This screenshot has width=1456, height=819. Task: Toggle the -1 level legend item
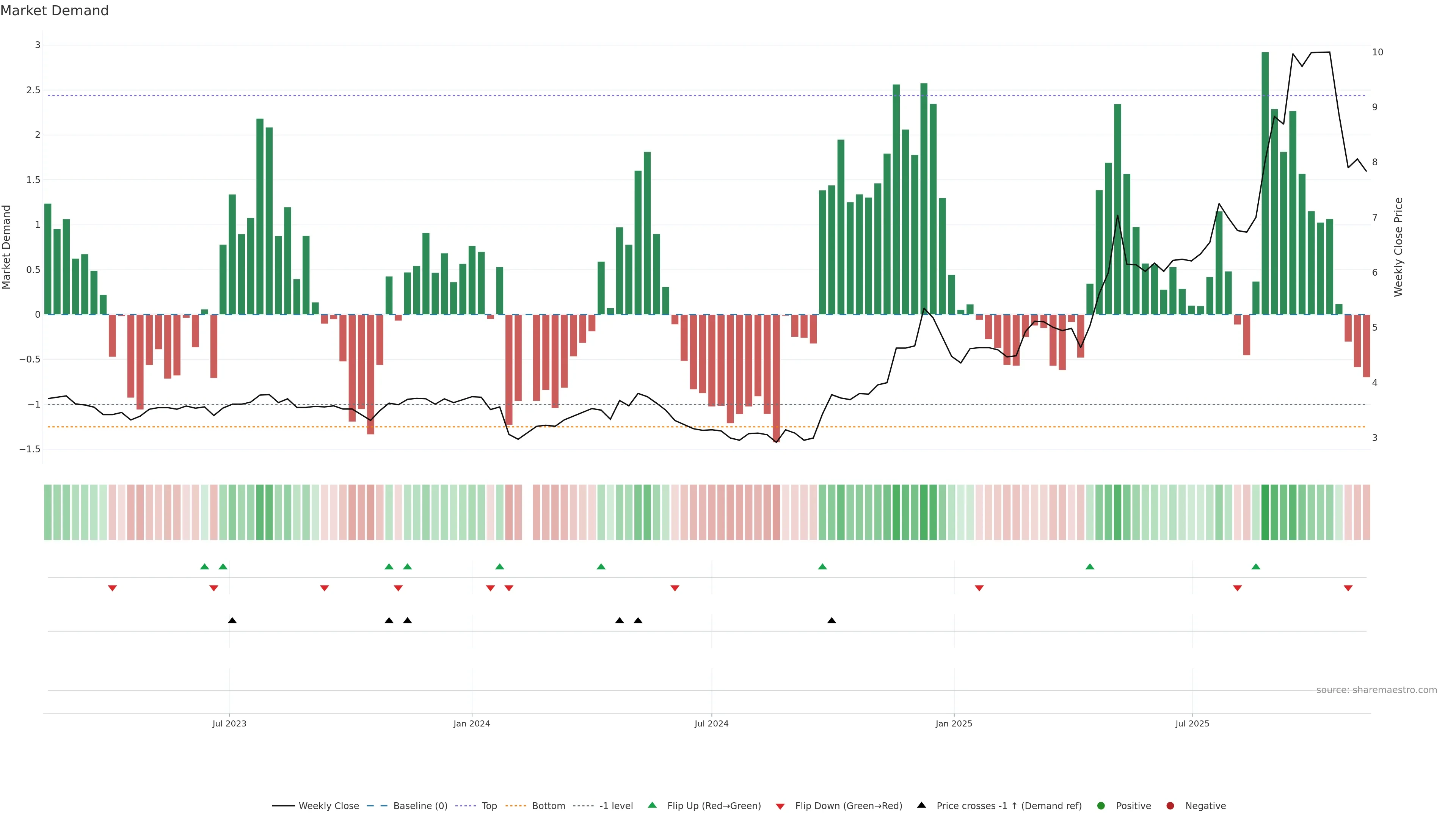[x=615, y=806]
